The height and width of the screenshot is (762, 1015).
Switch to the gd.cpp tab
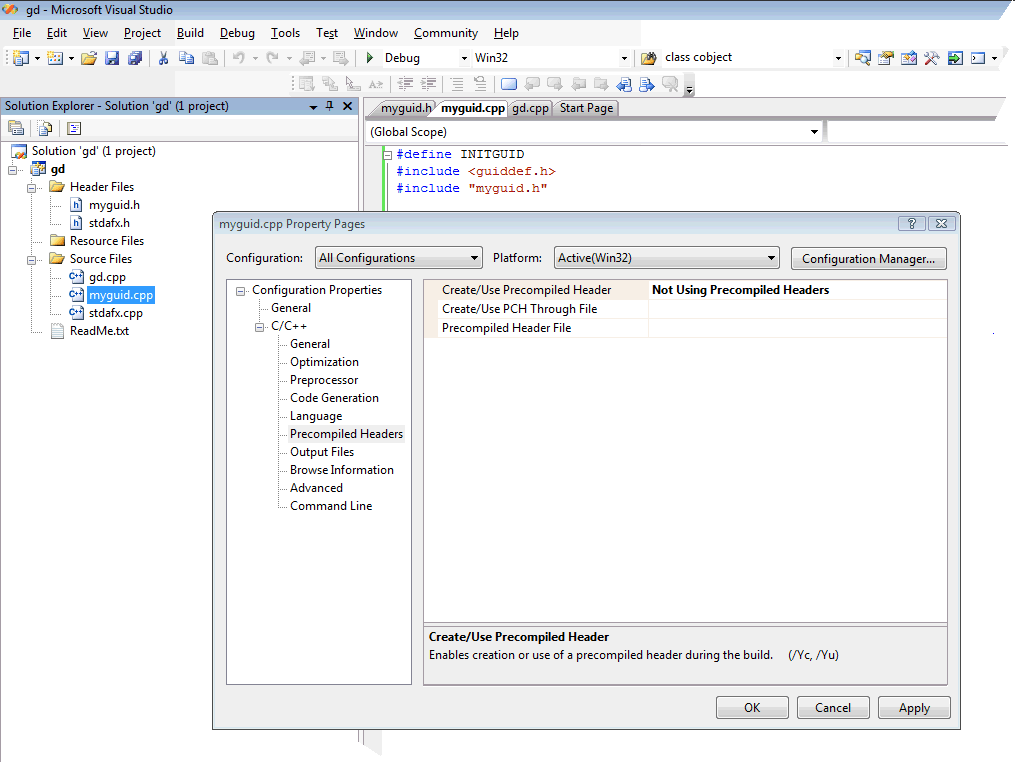pos(530,108)
